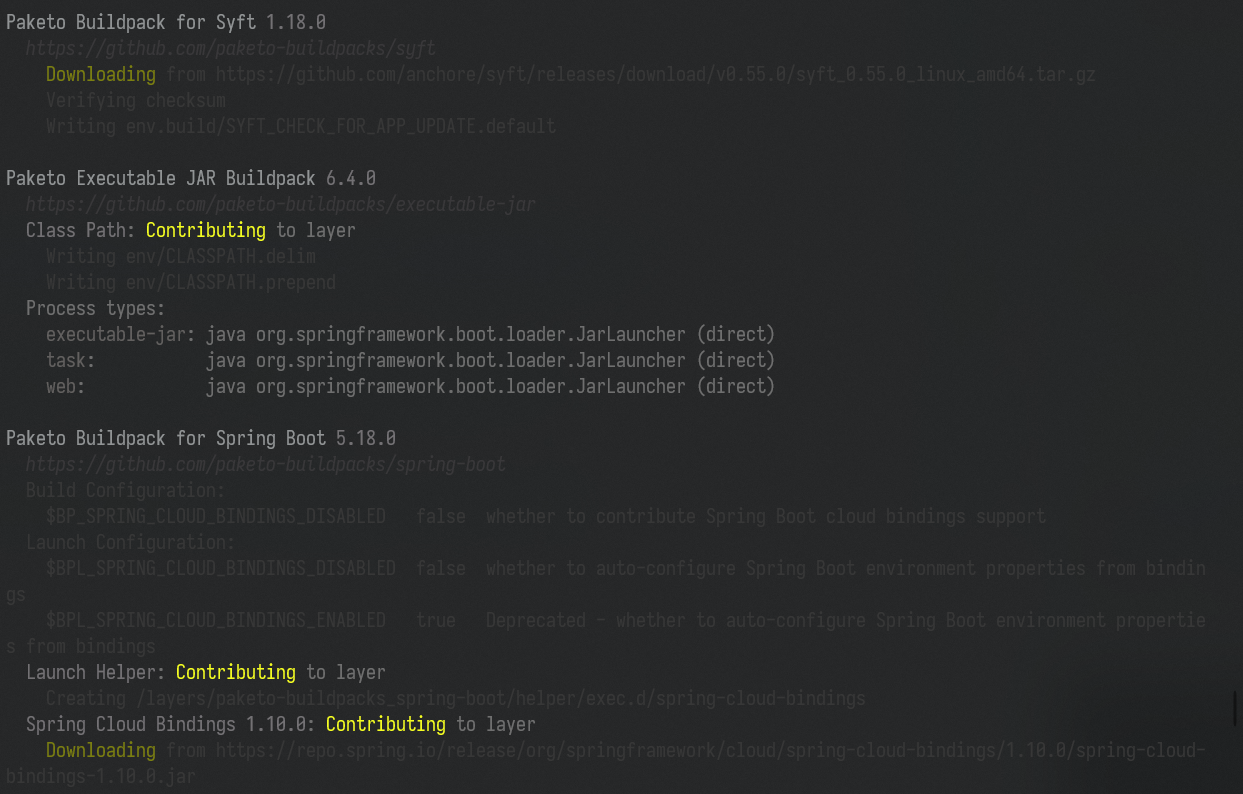Click the 'Process types:' line

point(96,308)
